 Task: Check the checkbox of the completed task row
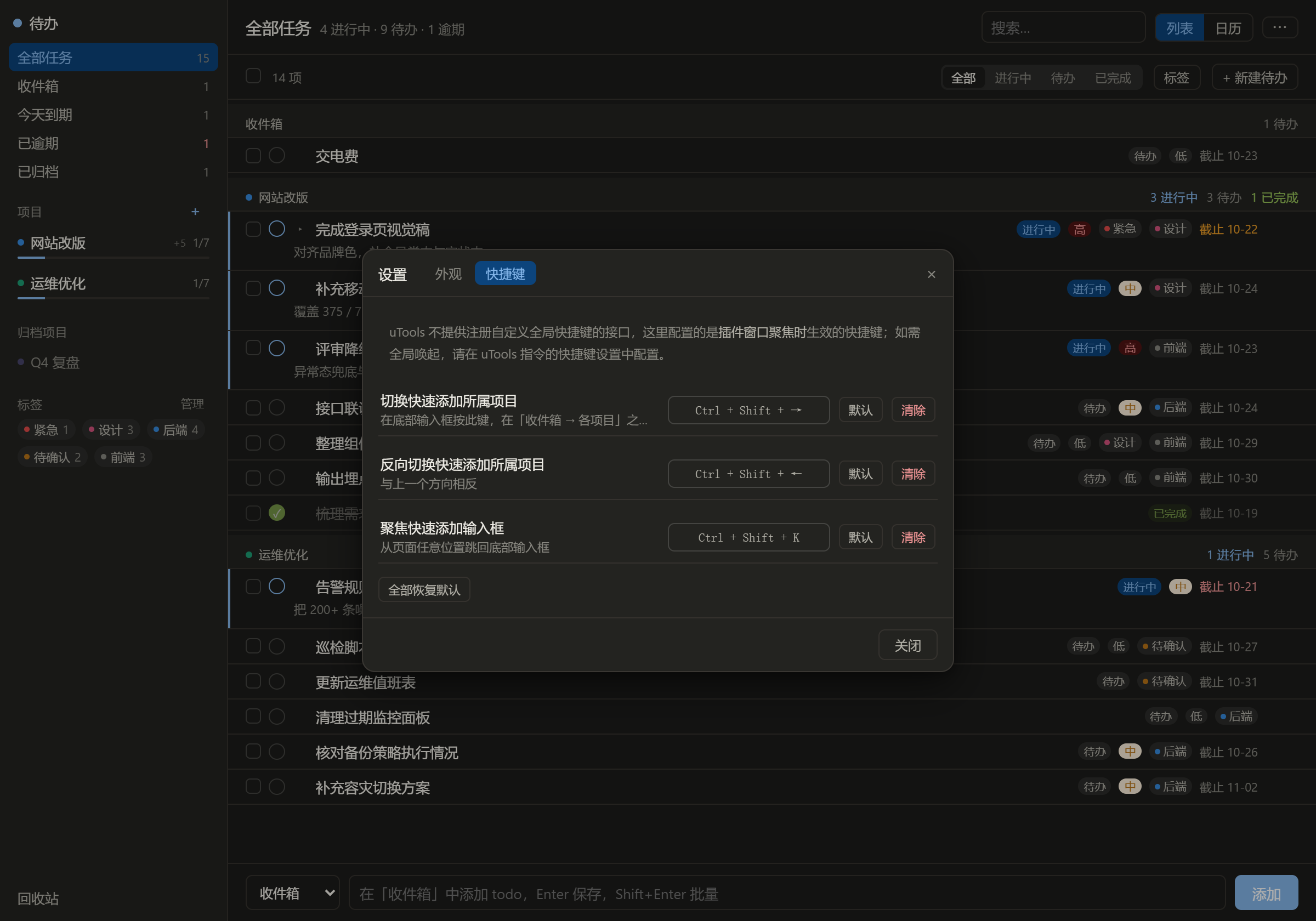click(x=253, y=513)
